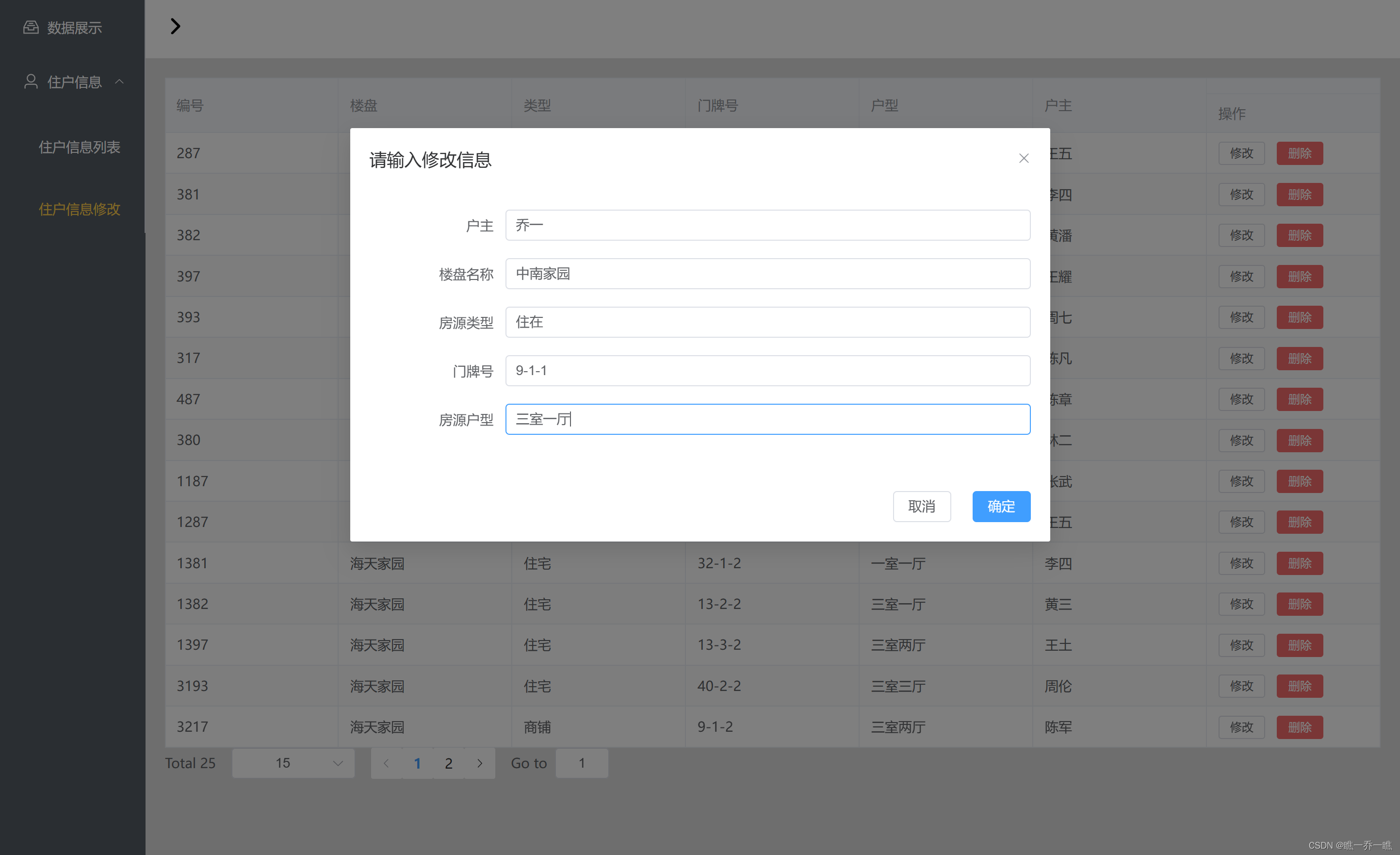Focus the 房源类型 input field

coord(767,322)
